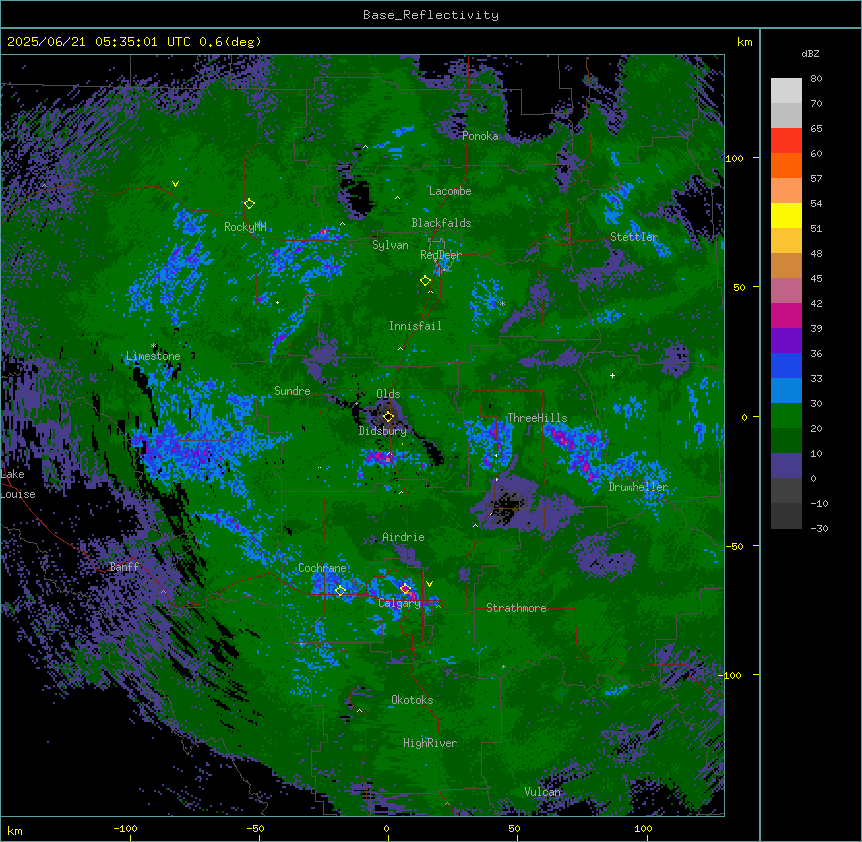
Task: Click the yellow V marker northeast of Calgary
Action: click(429, 584)
